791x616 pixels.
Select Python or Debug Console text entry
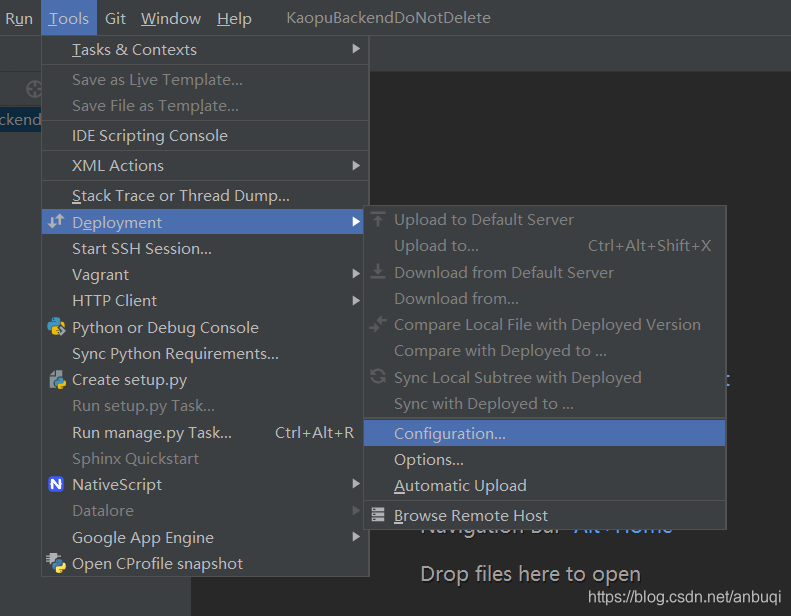165,328
